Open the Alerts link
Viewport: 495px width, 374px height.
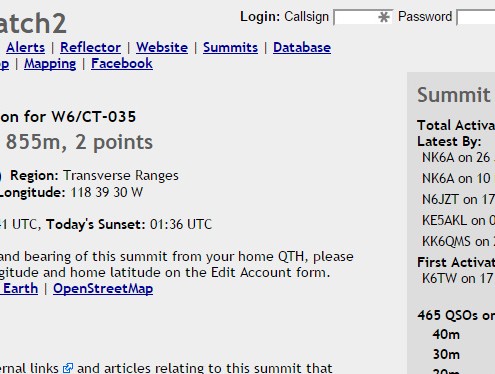[25, 47]
